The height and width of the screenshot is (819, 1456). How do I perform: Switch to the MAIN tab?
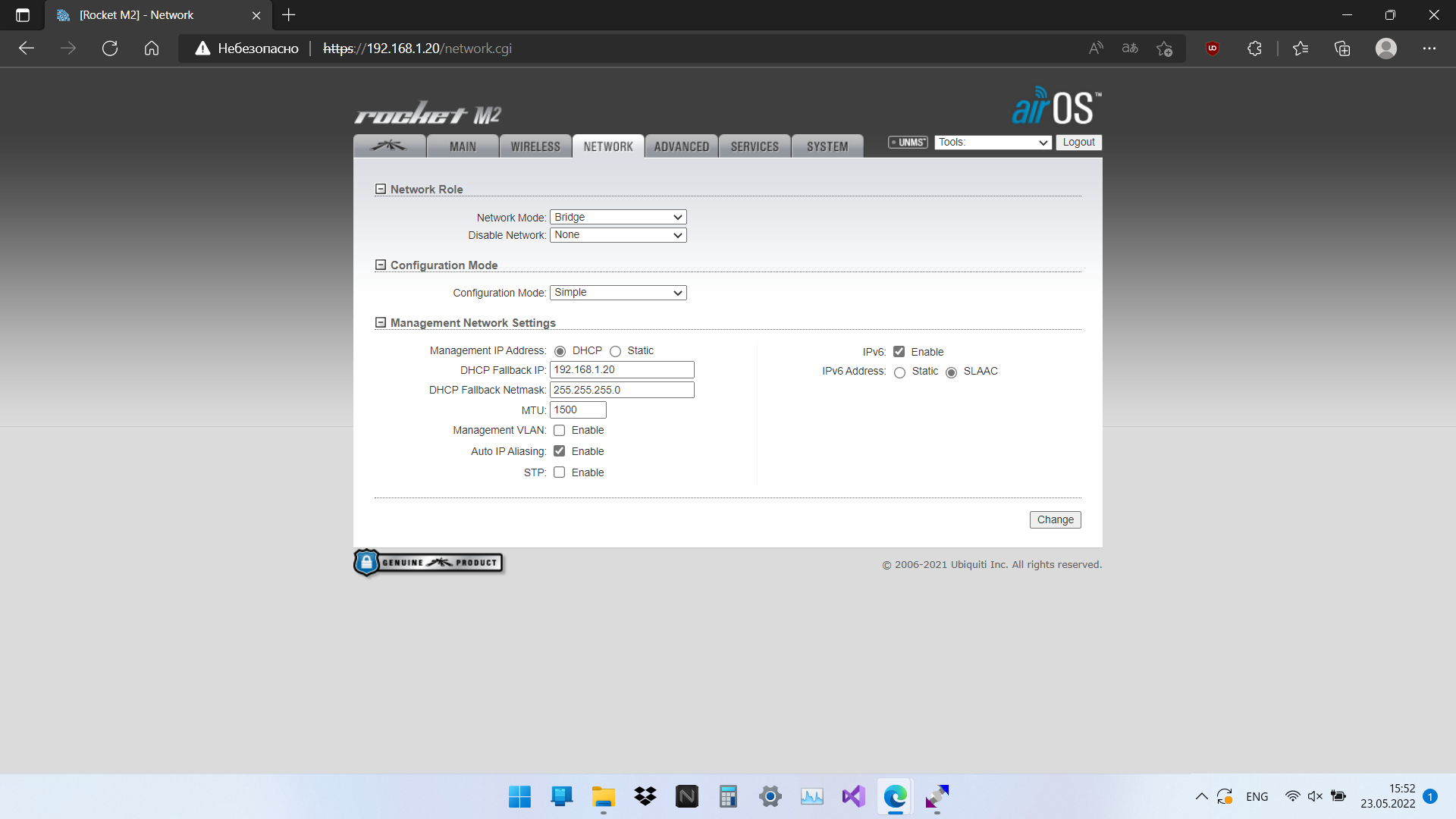463,146
